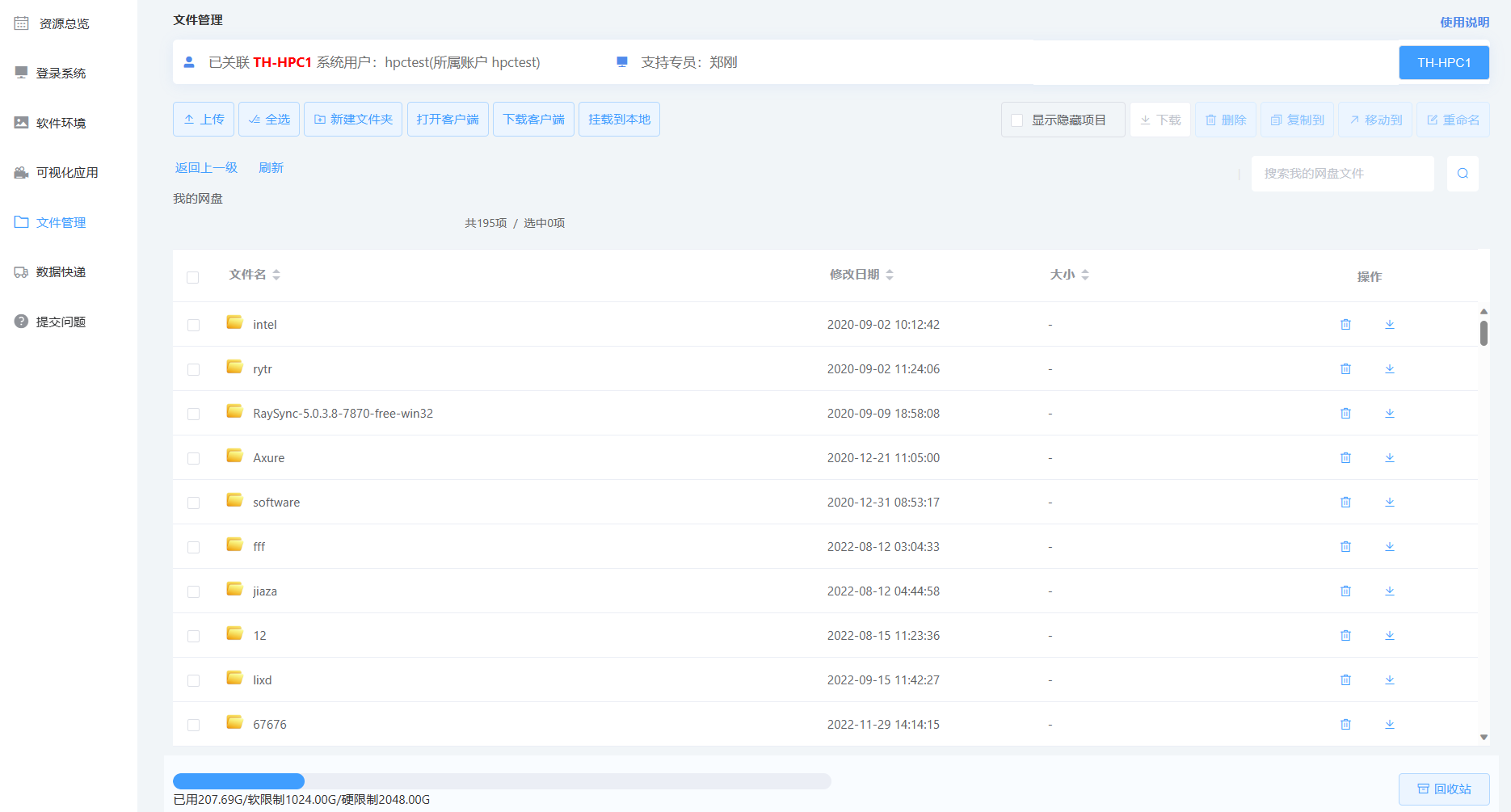
Task: Click 打开客户端 button
Action: click(x=448, y=120)
